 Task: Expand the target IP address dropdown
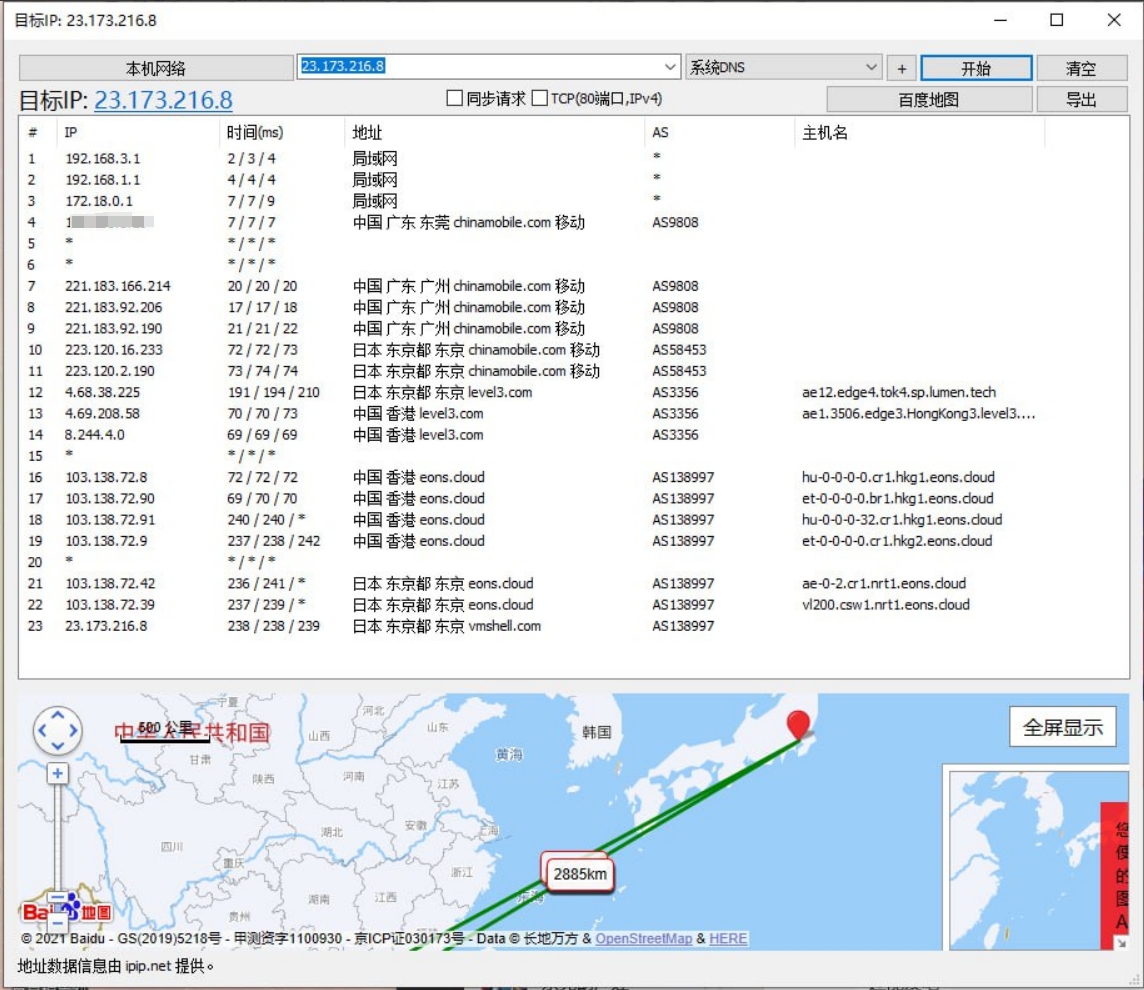(x=671, y=67)
